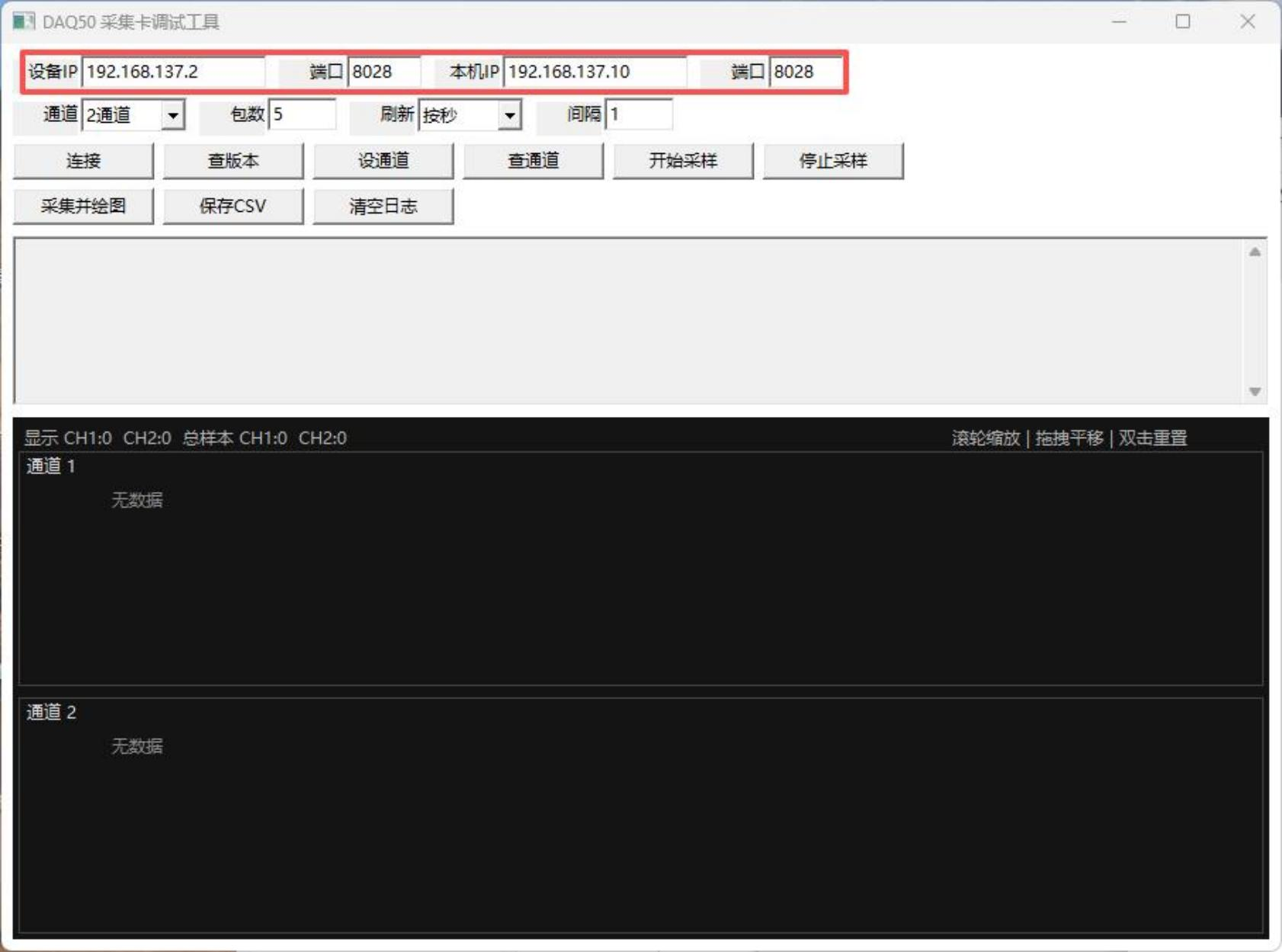
Task: Focus the 包数 packet count field
Action: (x=302, y=114)
